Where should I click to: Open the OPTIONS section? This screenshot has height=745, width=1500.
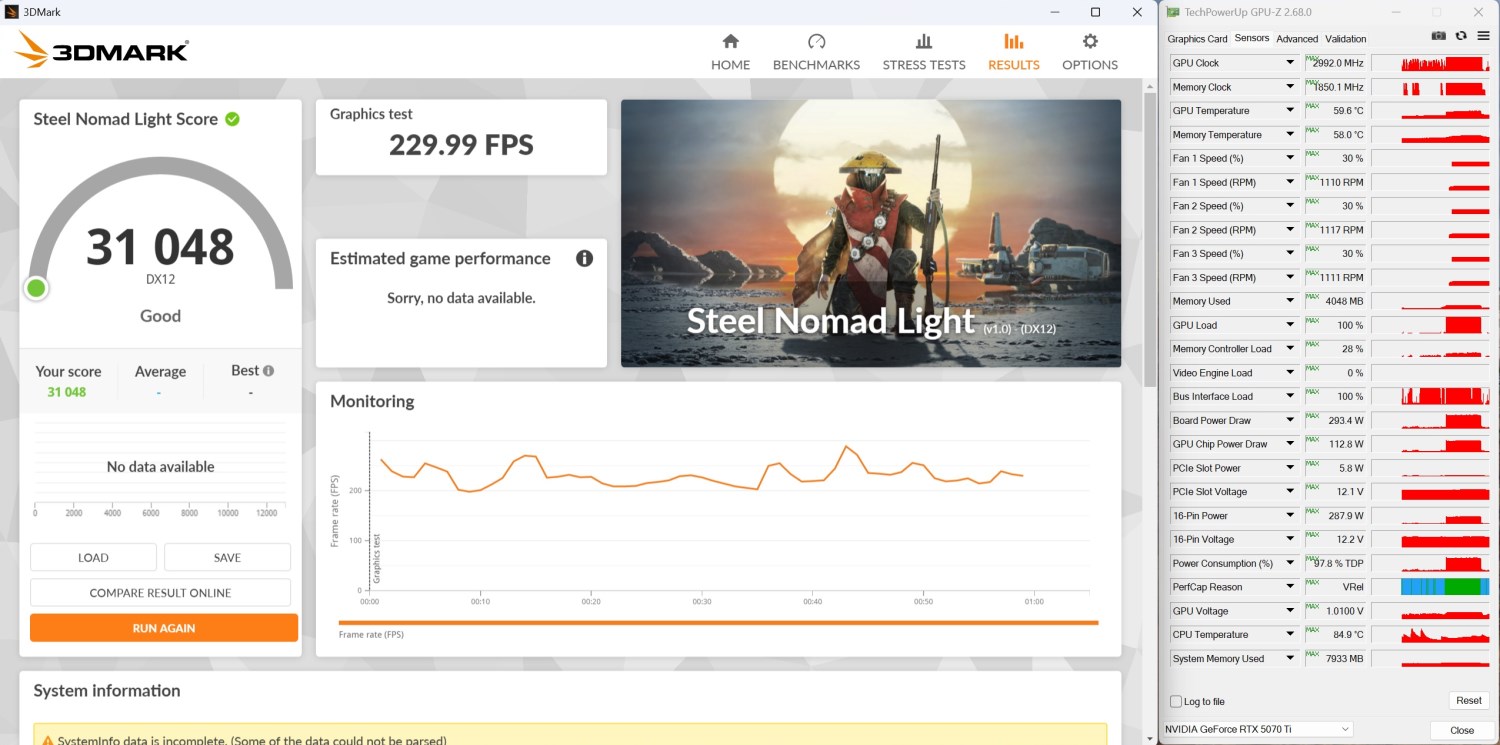tap(1090, 52)
